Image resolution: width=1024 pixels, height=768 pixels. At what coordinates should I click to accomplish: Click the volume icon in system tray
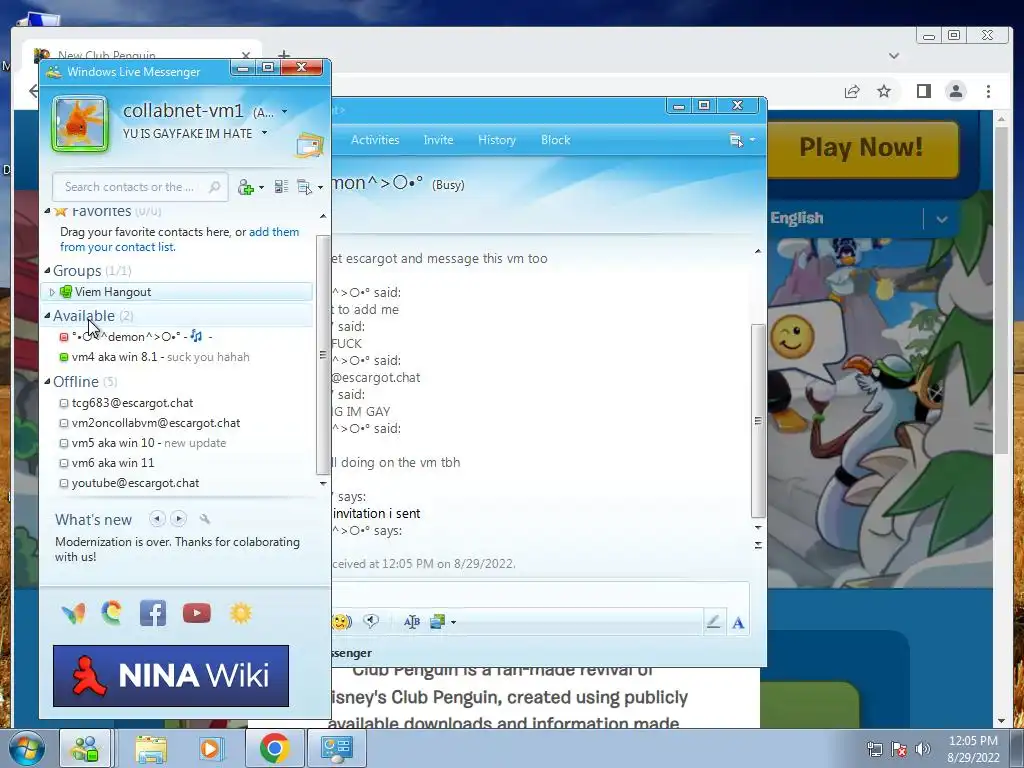click(923, 749)
